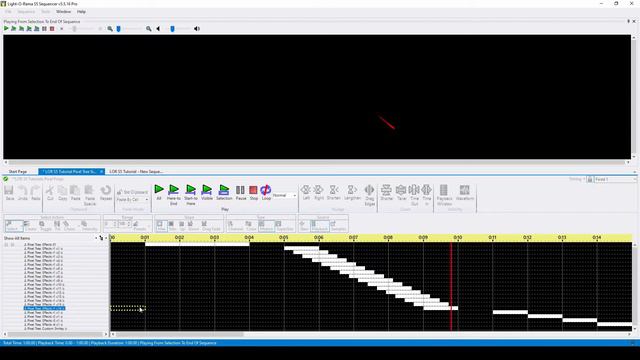
Task: Click the Play All green arrow button
Action: pyautogui.click(x=159, y=192)
